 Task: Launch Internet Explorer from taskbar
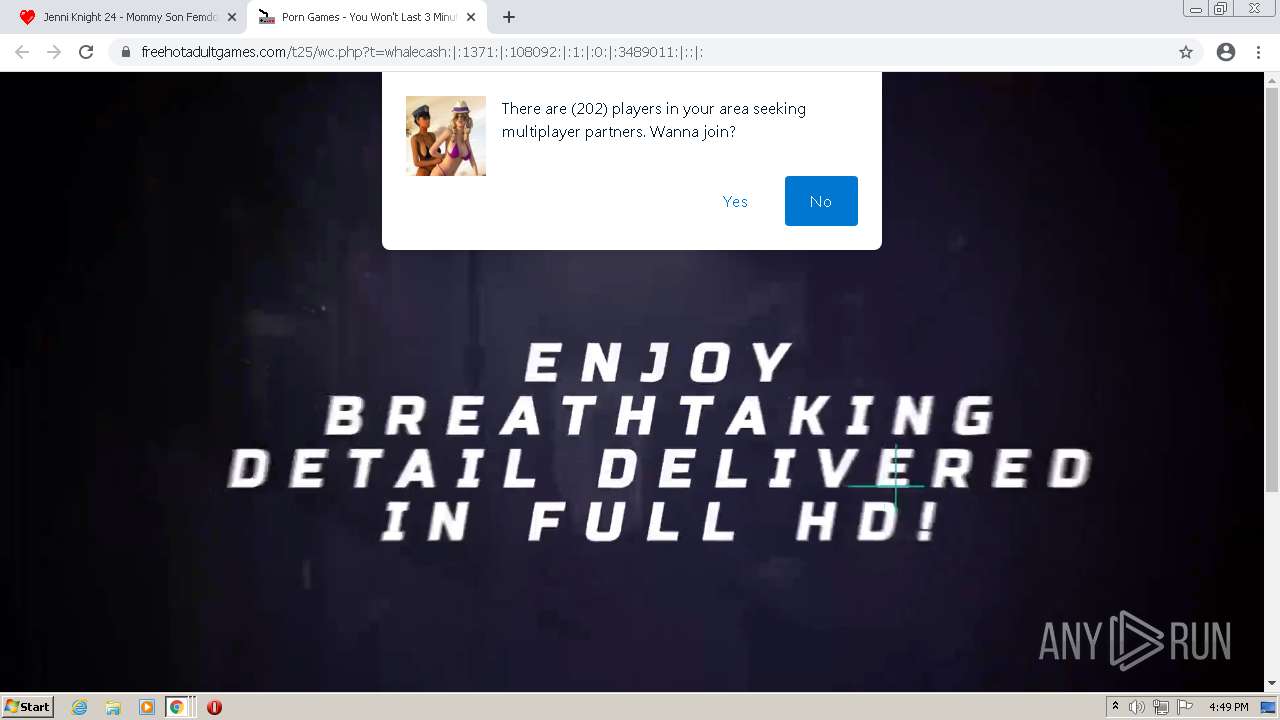point(80,707)
